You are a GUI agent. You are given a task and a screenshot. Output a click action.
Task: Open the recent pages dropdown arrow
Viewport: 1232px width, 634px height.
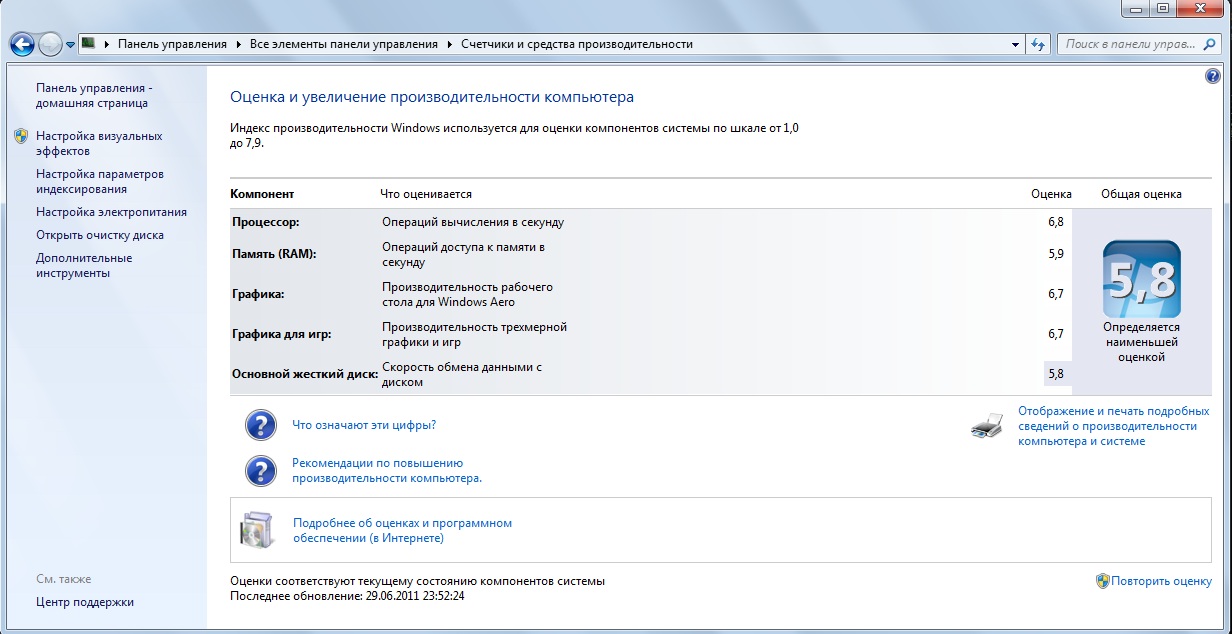71,45
